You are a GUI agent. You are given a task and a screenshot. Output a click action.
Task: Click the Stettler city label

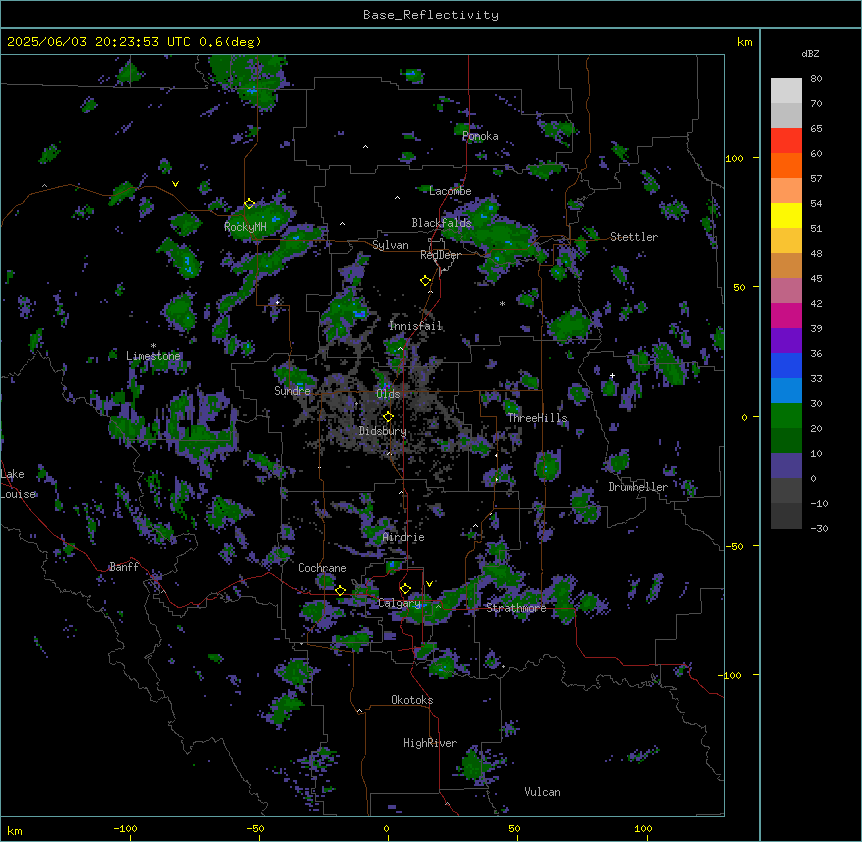(x=634, y=237)
